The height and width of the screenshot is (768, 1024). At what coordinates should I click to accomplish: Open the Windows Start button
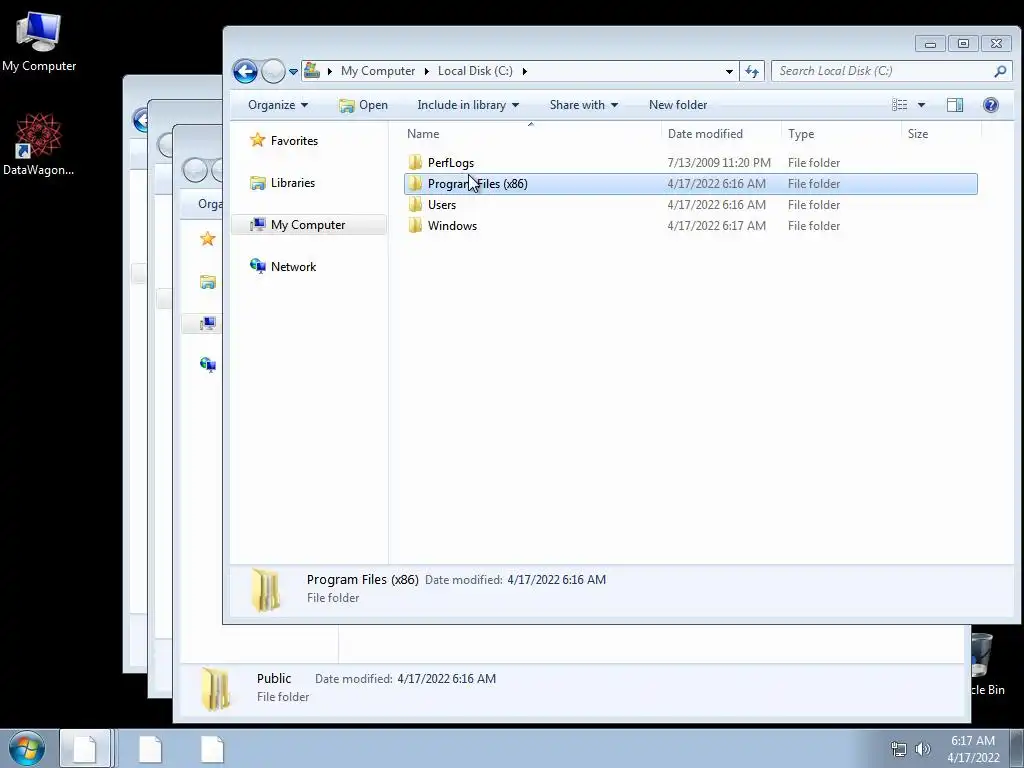(x=26, y=748)
